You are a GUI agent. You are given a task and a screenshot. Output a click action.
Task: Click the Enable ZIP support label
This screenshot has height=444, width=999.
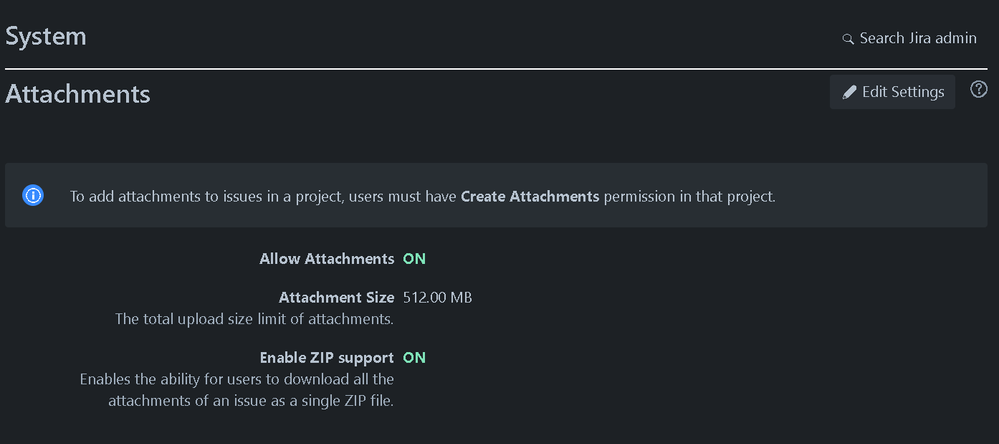point(327,357)
